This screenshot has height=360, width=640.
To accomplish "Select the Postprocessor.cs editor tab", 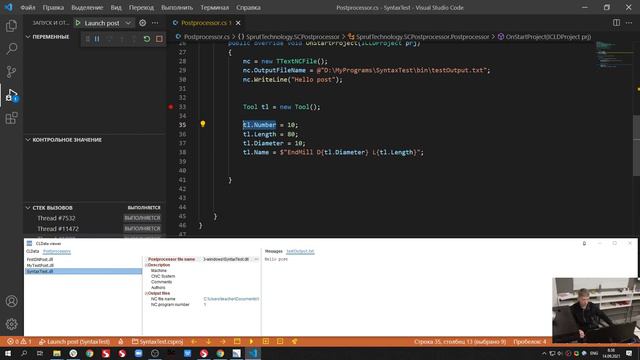I will point(207,23).
